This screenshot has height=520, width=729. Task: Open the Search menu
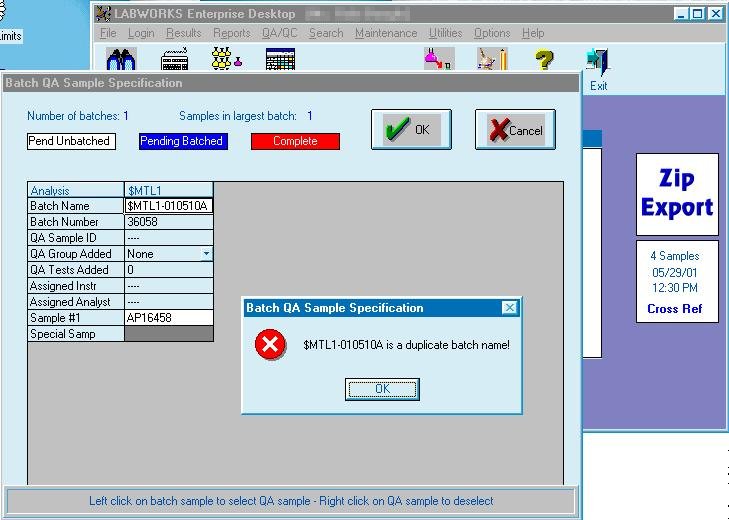coord(326,33)
